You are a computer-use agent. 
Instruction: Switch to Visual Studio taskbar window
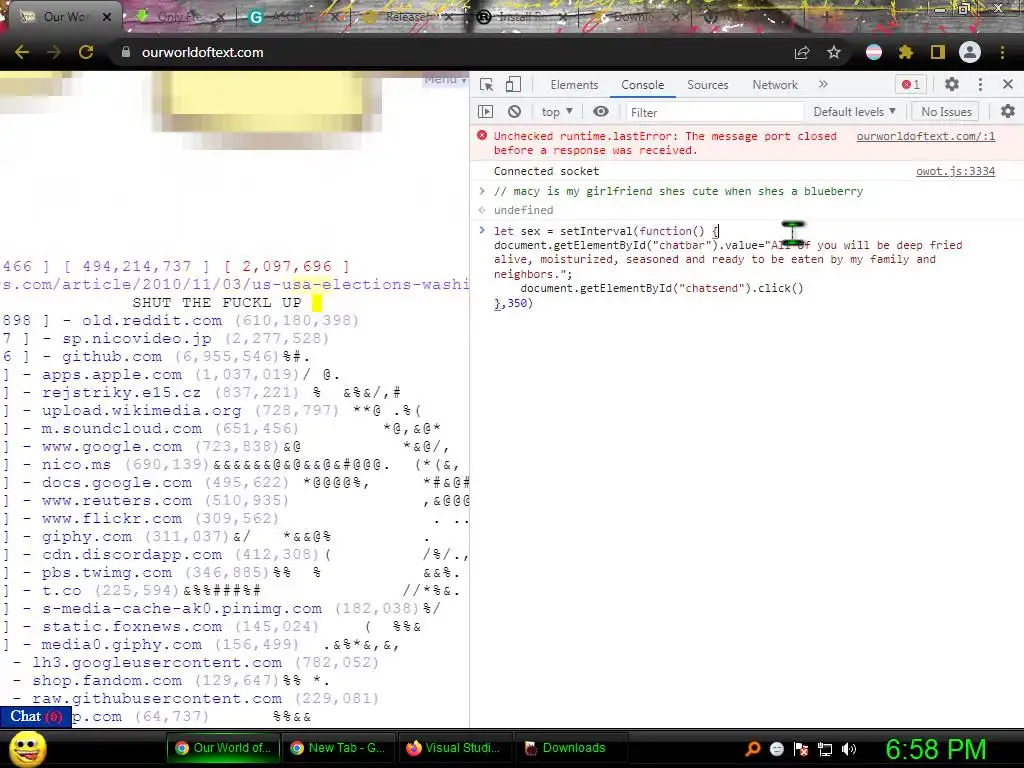(453, 748)
